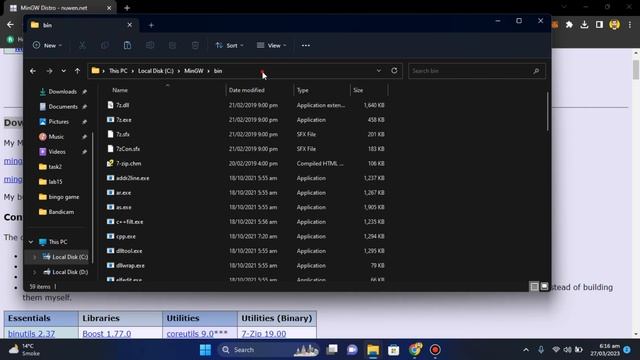
Task: Go back in File Explorer
Action: click(33, 71)
